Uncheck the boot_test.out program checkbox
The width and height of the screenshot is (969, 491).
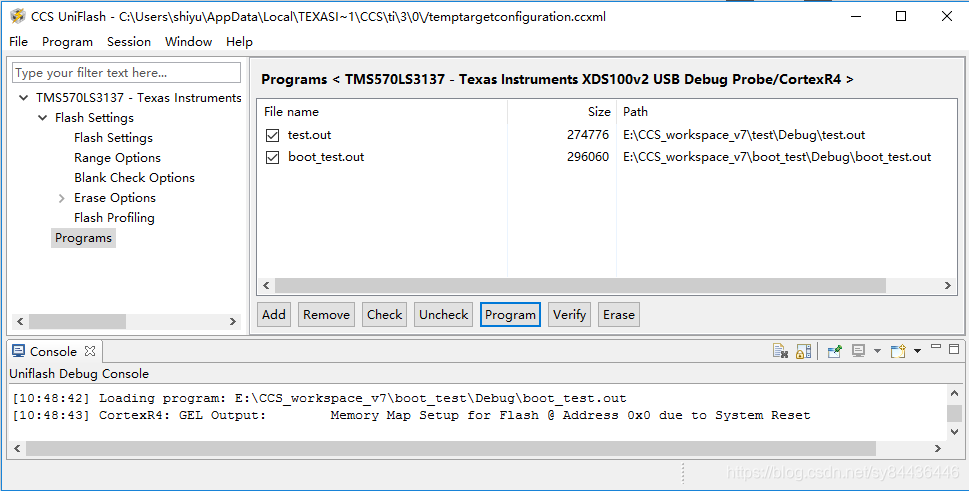(273, 157)
